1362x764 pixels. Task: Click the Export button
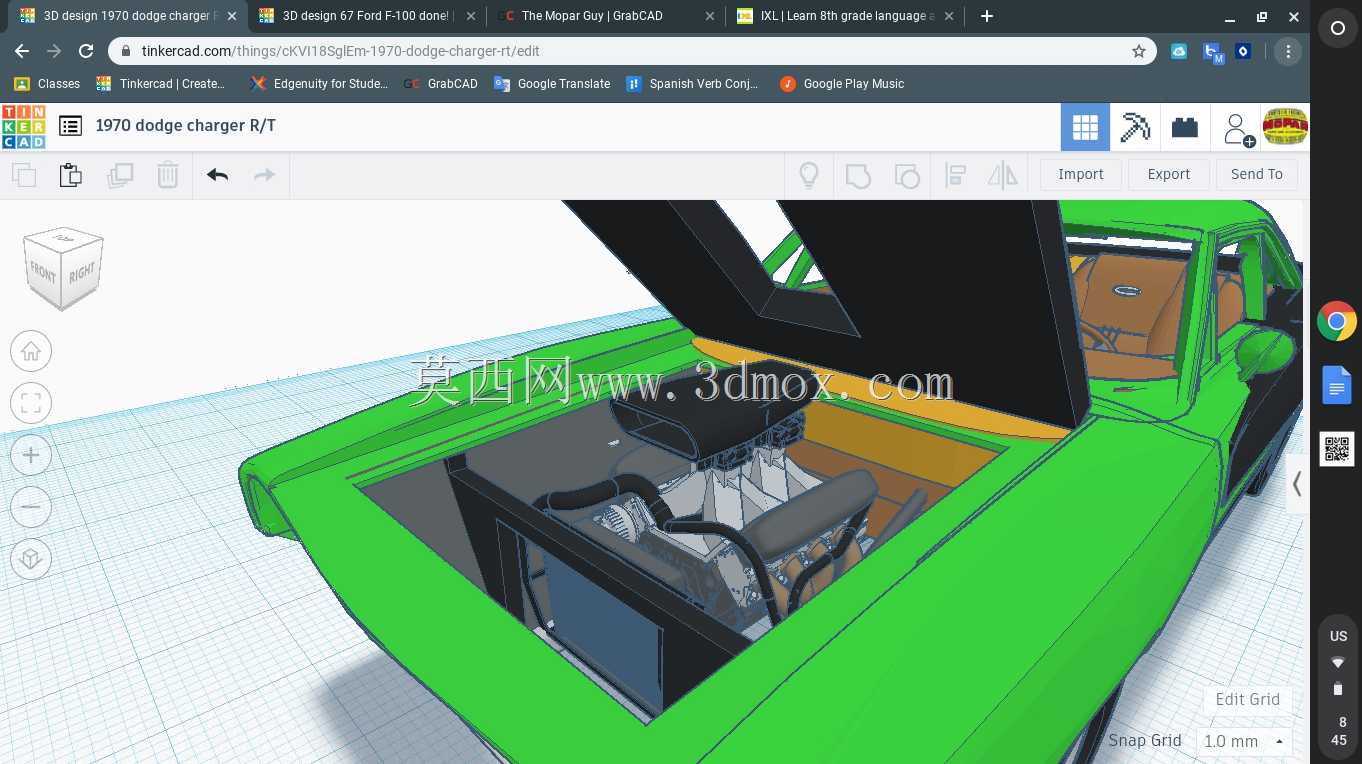(1169, 174)
